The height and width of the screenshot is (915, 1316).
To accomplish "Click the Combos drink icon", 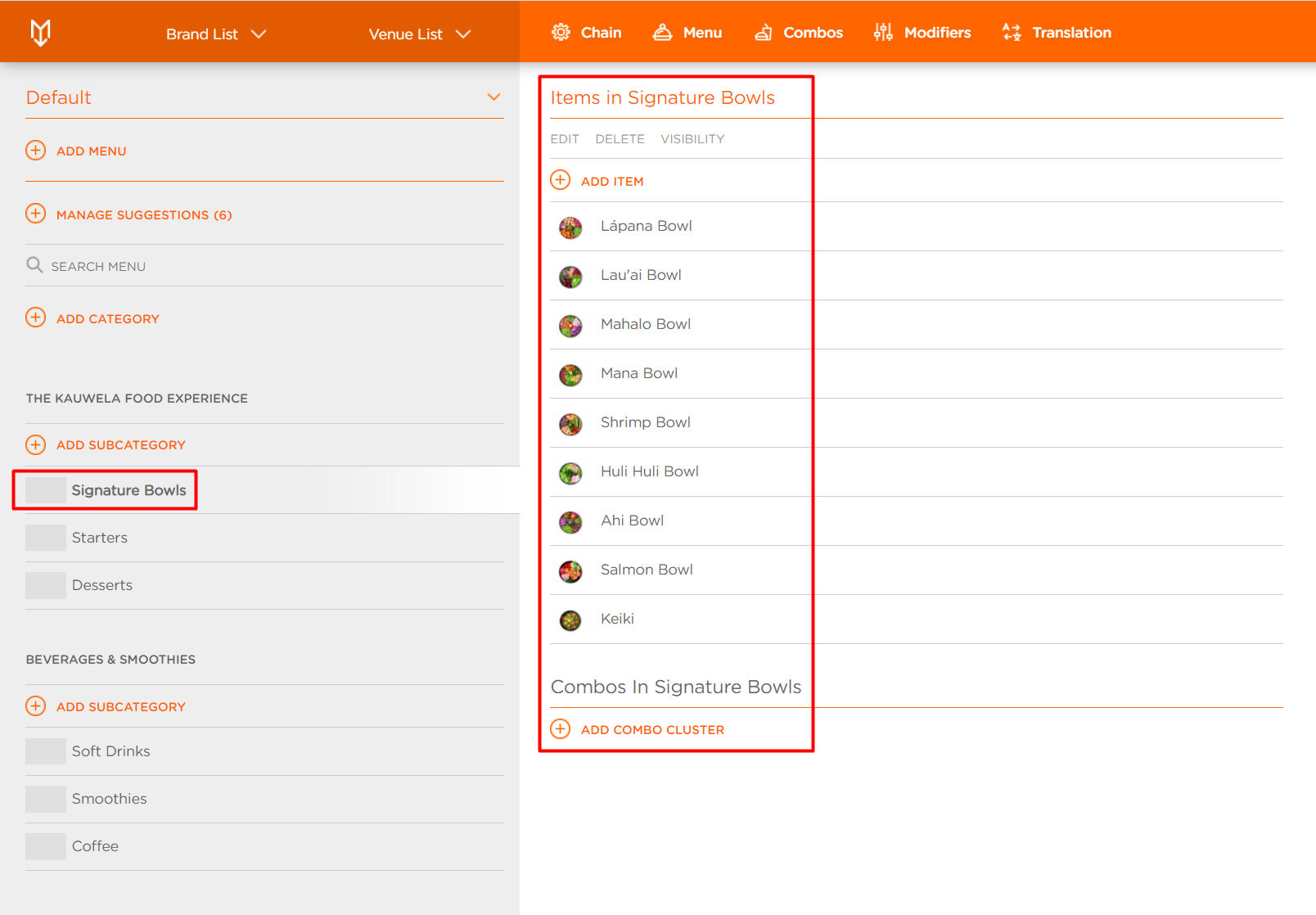I will pos(763,33).
